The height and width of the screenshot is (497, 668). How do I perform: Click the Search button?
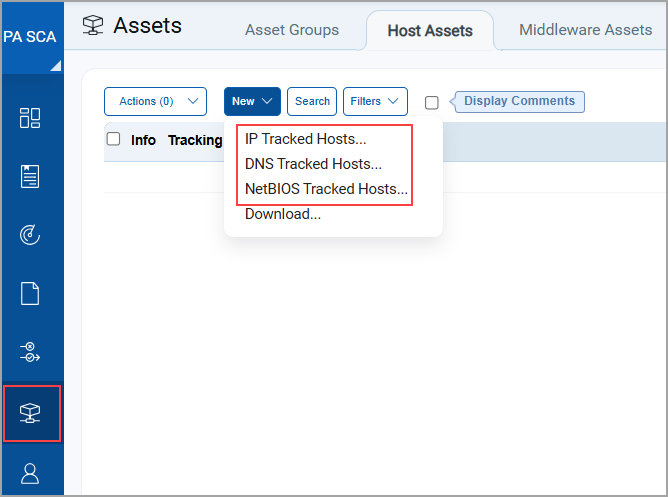(x=312, y=101)
